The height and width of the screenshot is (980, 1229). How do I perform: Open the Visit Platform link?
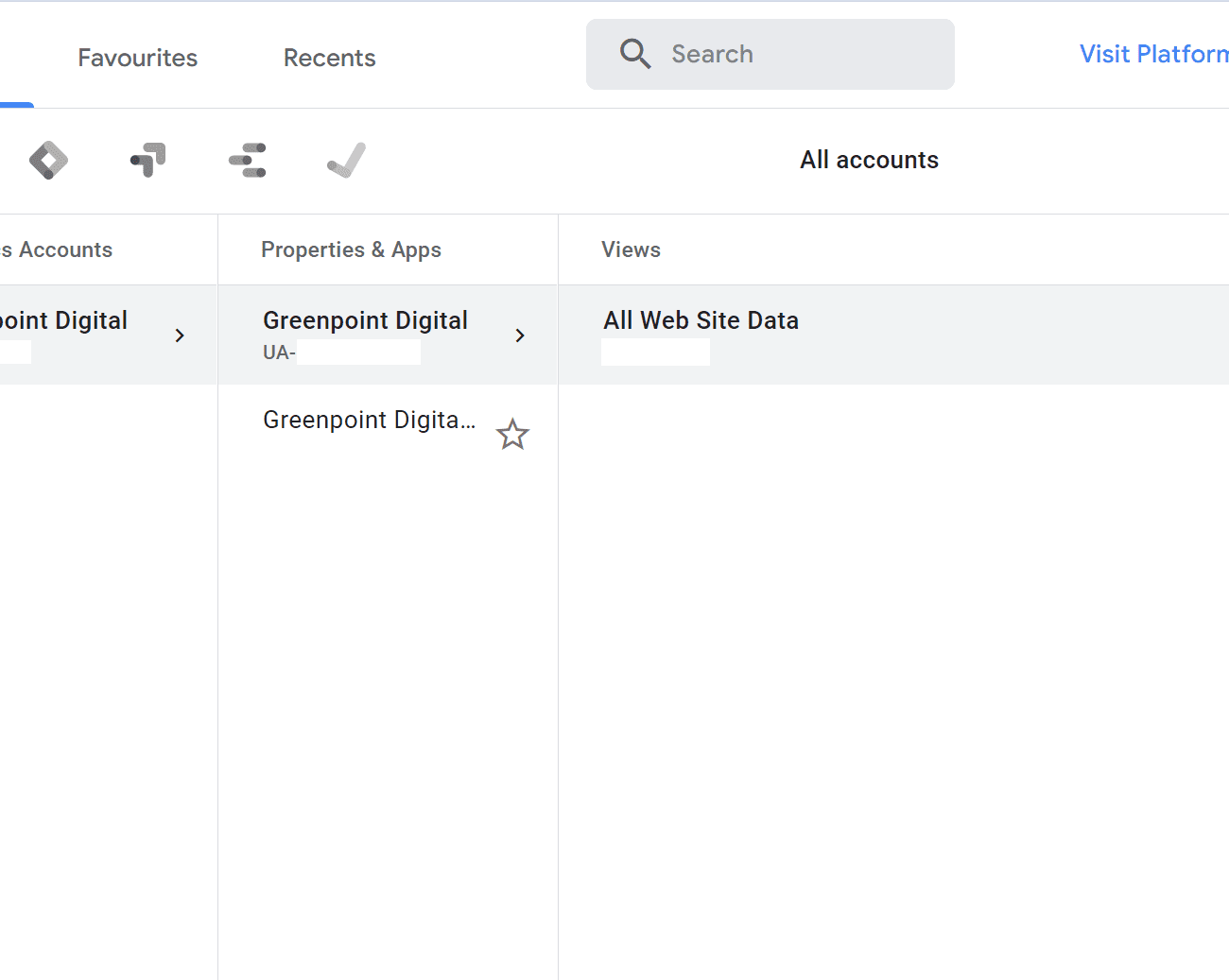[x=1153, y=54]
